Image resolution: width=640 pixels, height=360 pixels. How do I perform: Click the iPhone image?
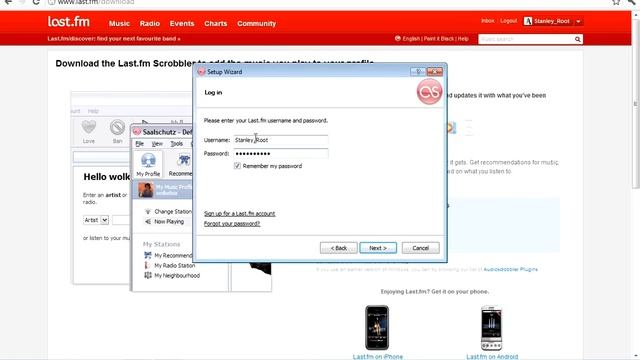point(377,328)
